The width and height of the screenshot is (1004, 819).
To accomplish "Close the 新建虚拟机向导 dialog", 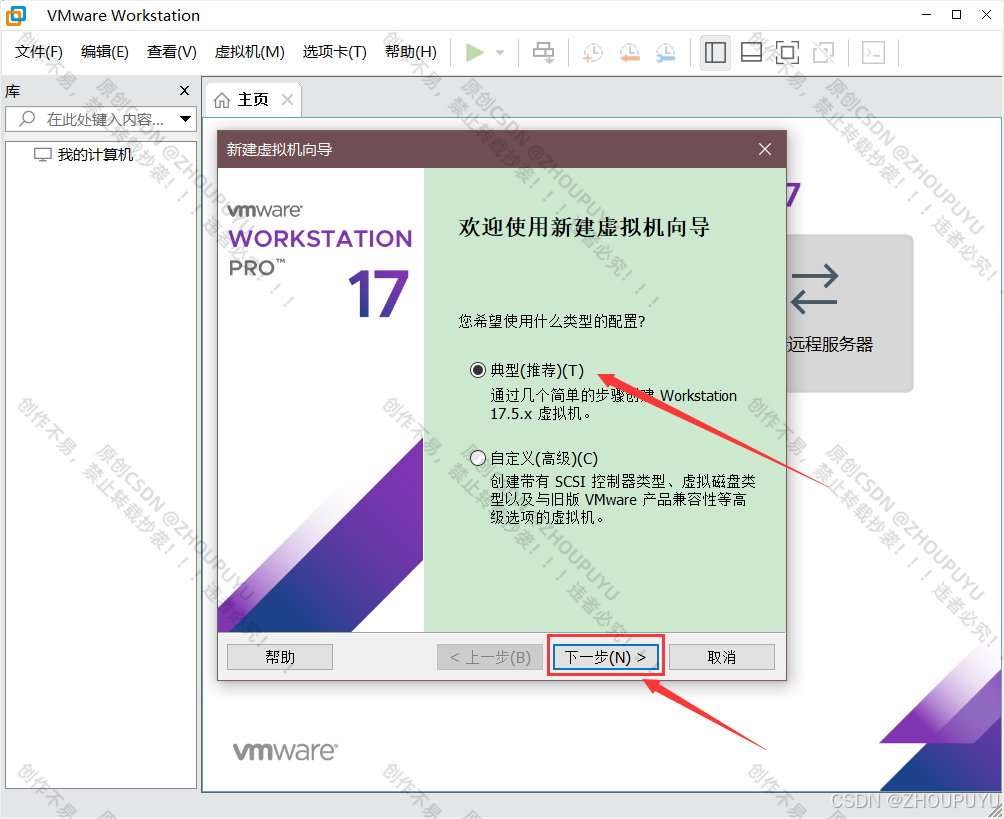I will coord(765,149).
